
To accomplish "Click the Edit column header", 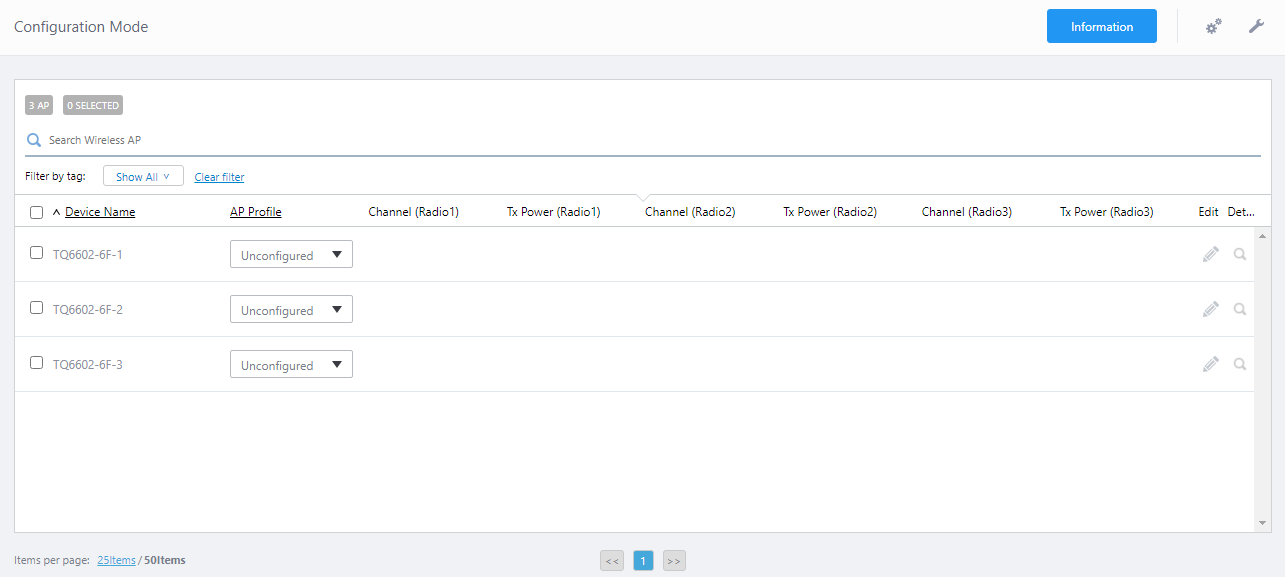I will pos(1209,212).
